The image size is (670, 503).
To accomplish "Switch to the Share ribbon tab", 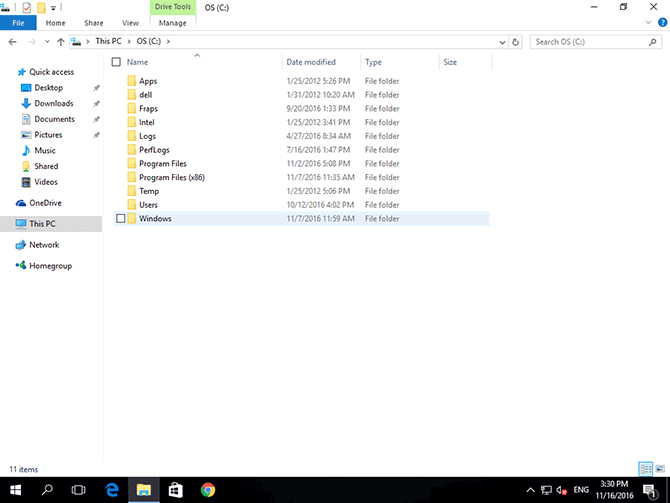I will coord(94,23).
